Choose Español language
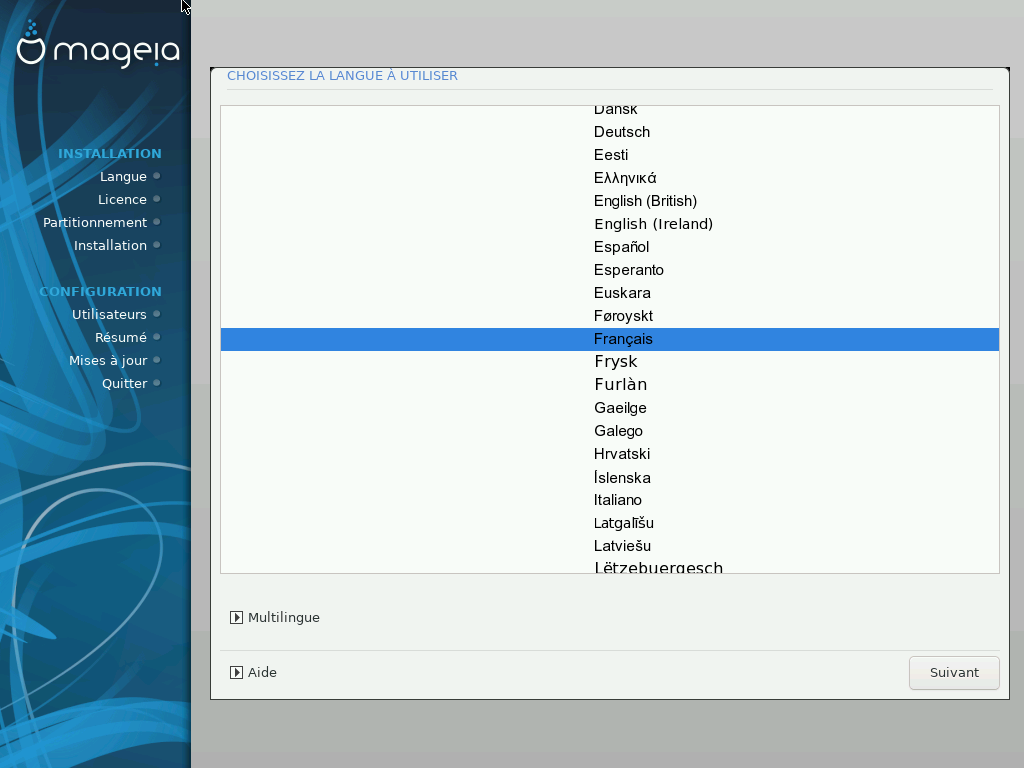This screenshot has width=1024, height=768. point(610,247)
